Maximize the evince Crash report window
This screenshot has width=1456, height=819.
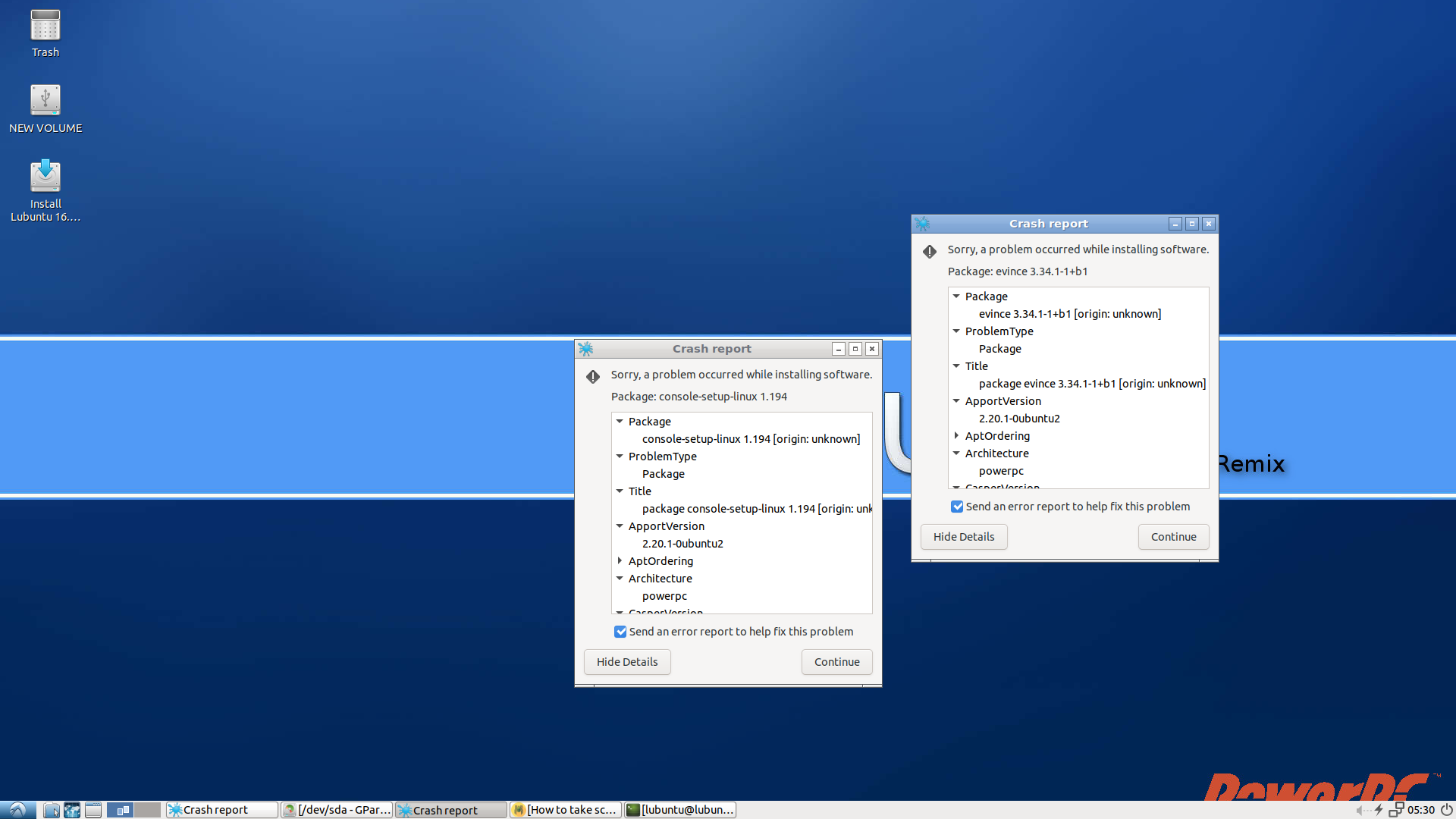(1192, 224)
